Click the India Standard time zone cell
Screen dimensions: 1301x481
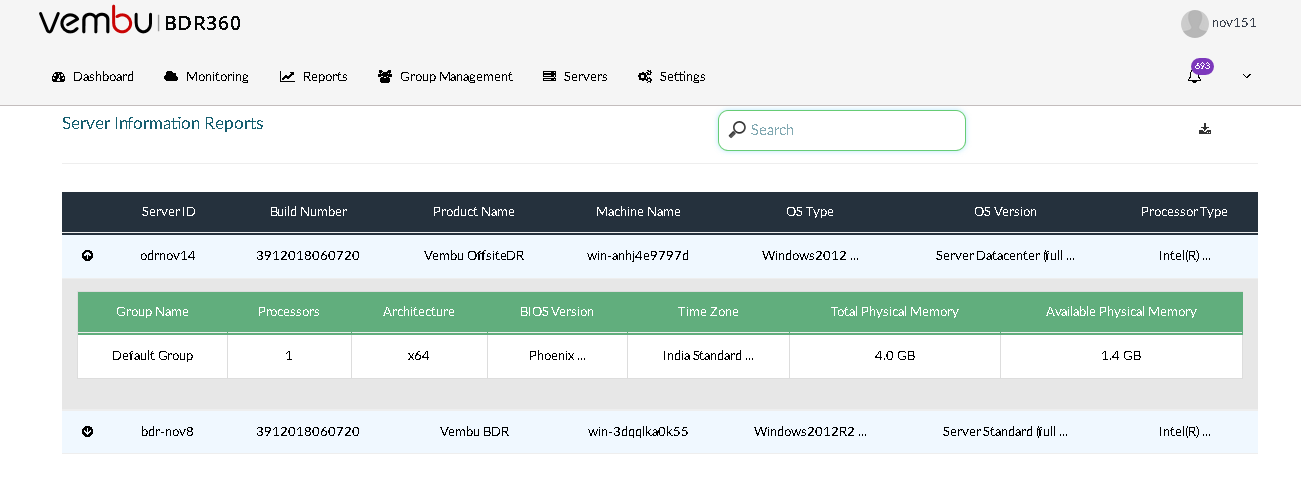click(x=708, y=356)
